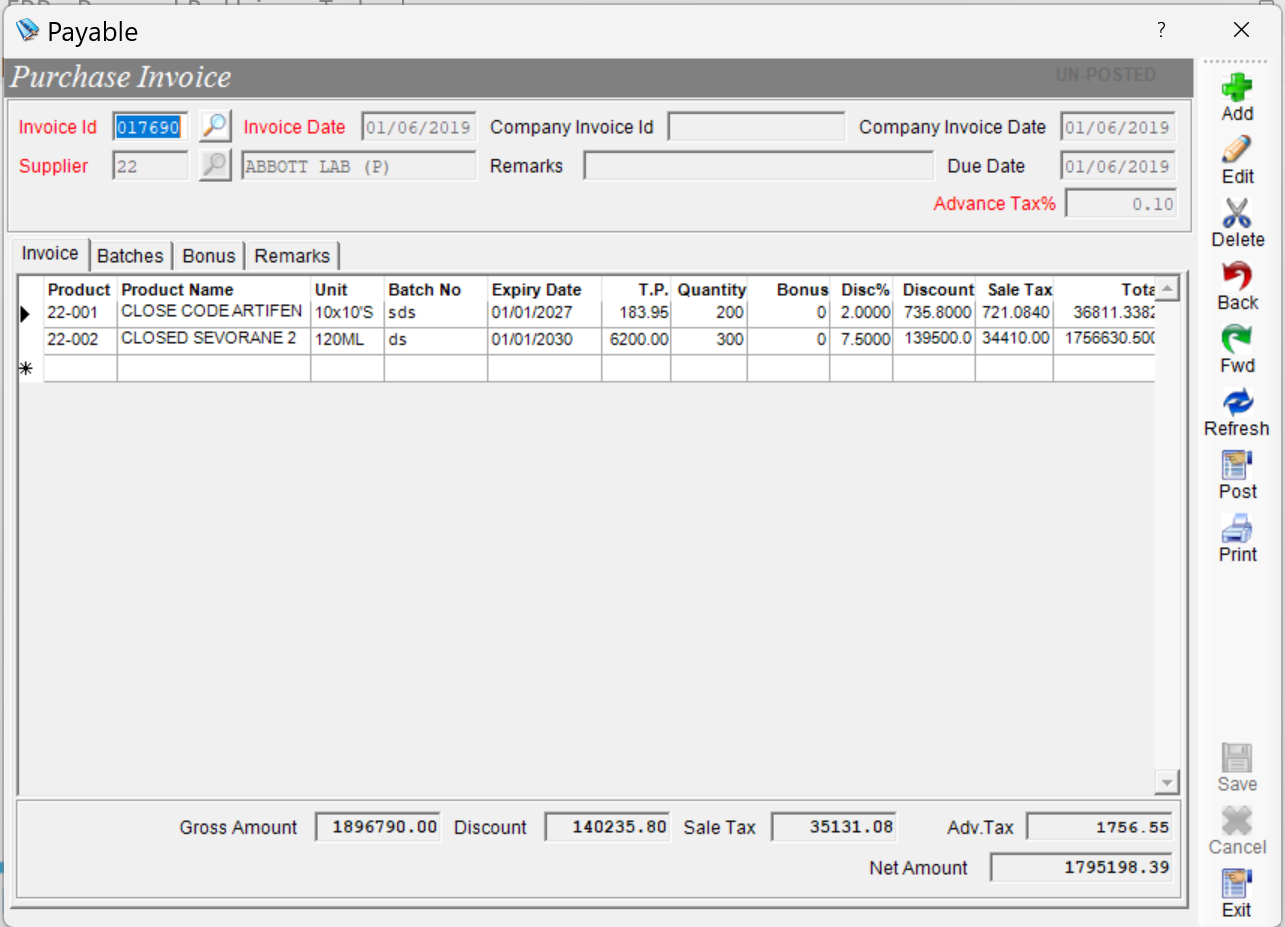Click expiry date cell 01/01/2027
This screenshot has width=1285, height=927.
point(544,313)
